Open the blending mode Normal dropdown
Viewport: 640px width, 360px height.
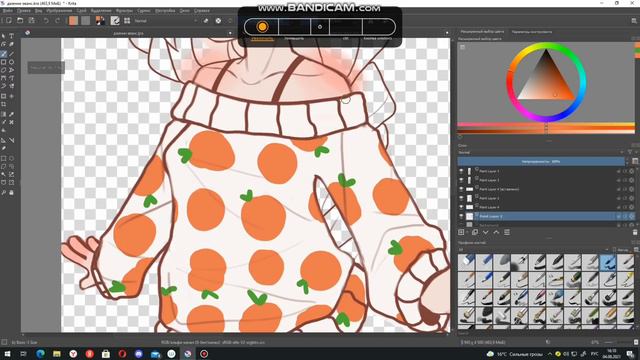[166, 20]
